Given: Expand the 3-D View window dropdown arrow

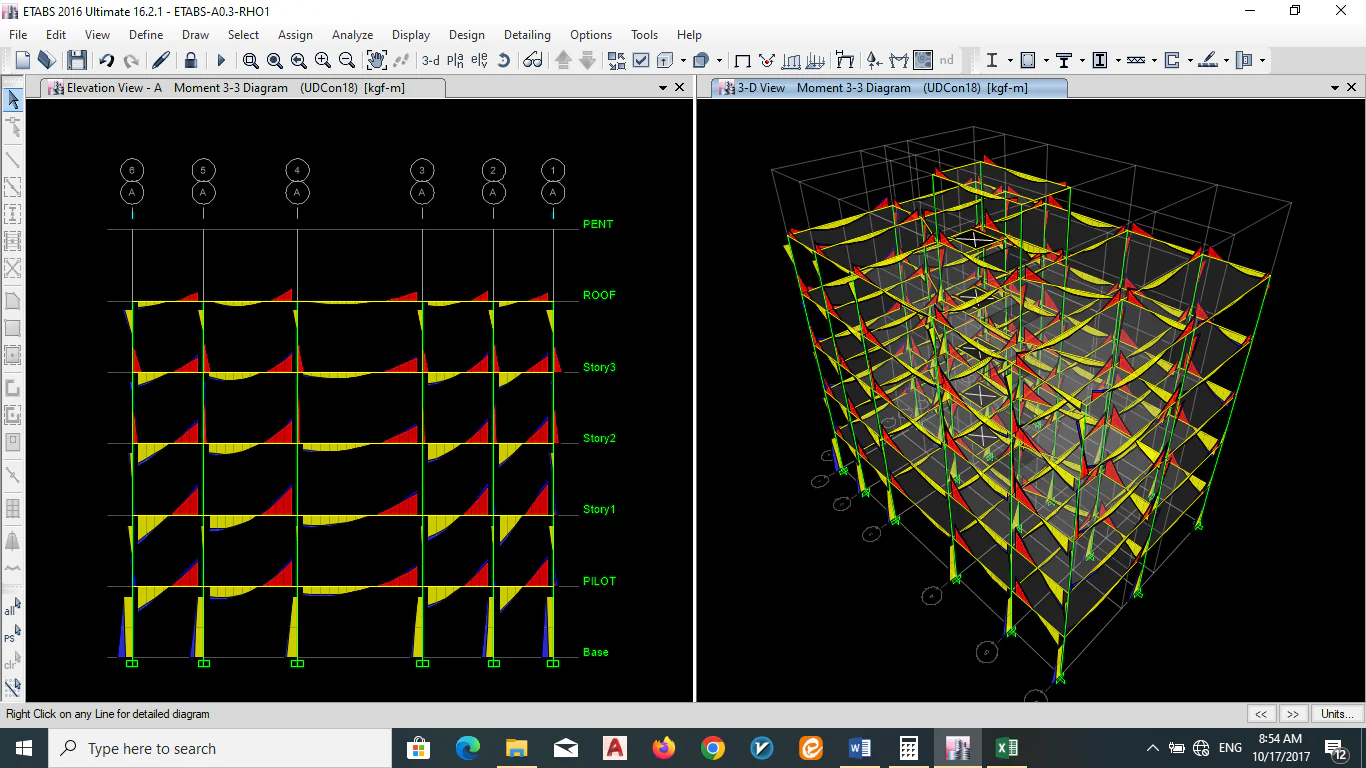Looking at the screenshot, I should pos(1334,88).
